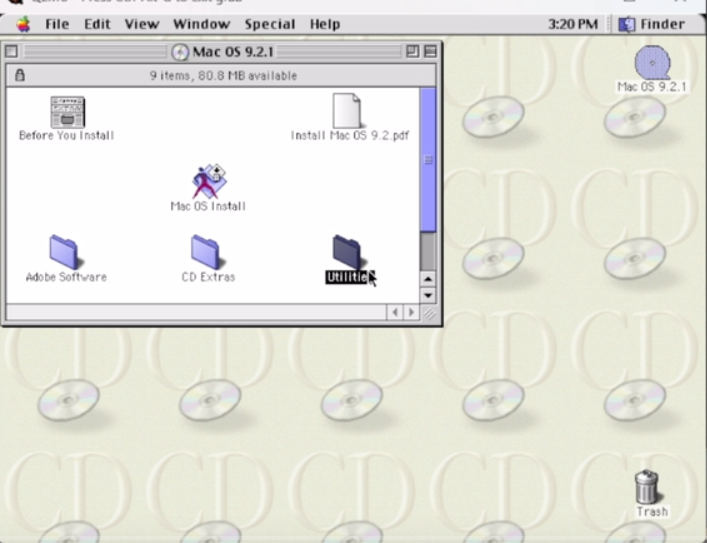This screenshot has height=543, width=707.
Task: Select the Adobe Software folder
Action: coord(65,252)
